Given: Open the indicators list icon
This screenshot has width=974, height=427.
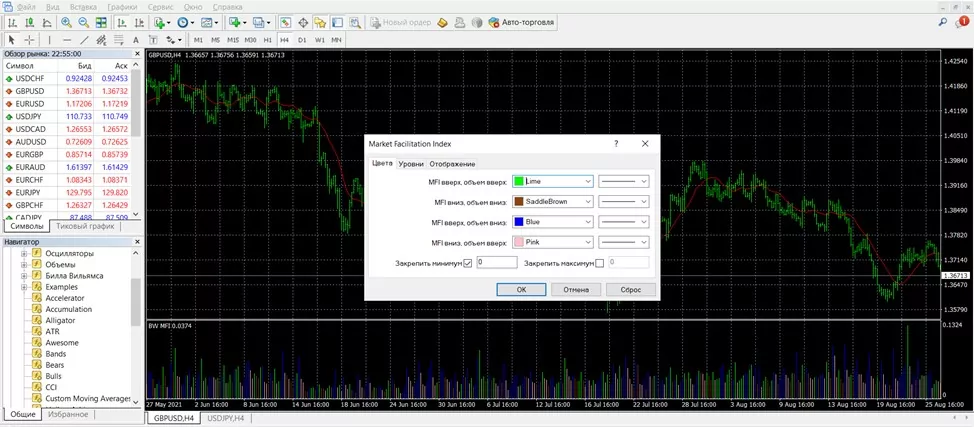Looking at the screenshot, I should point(162,23).
